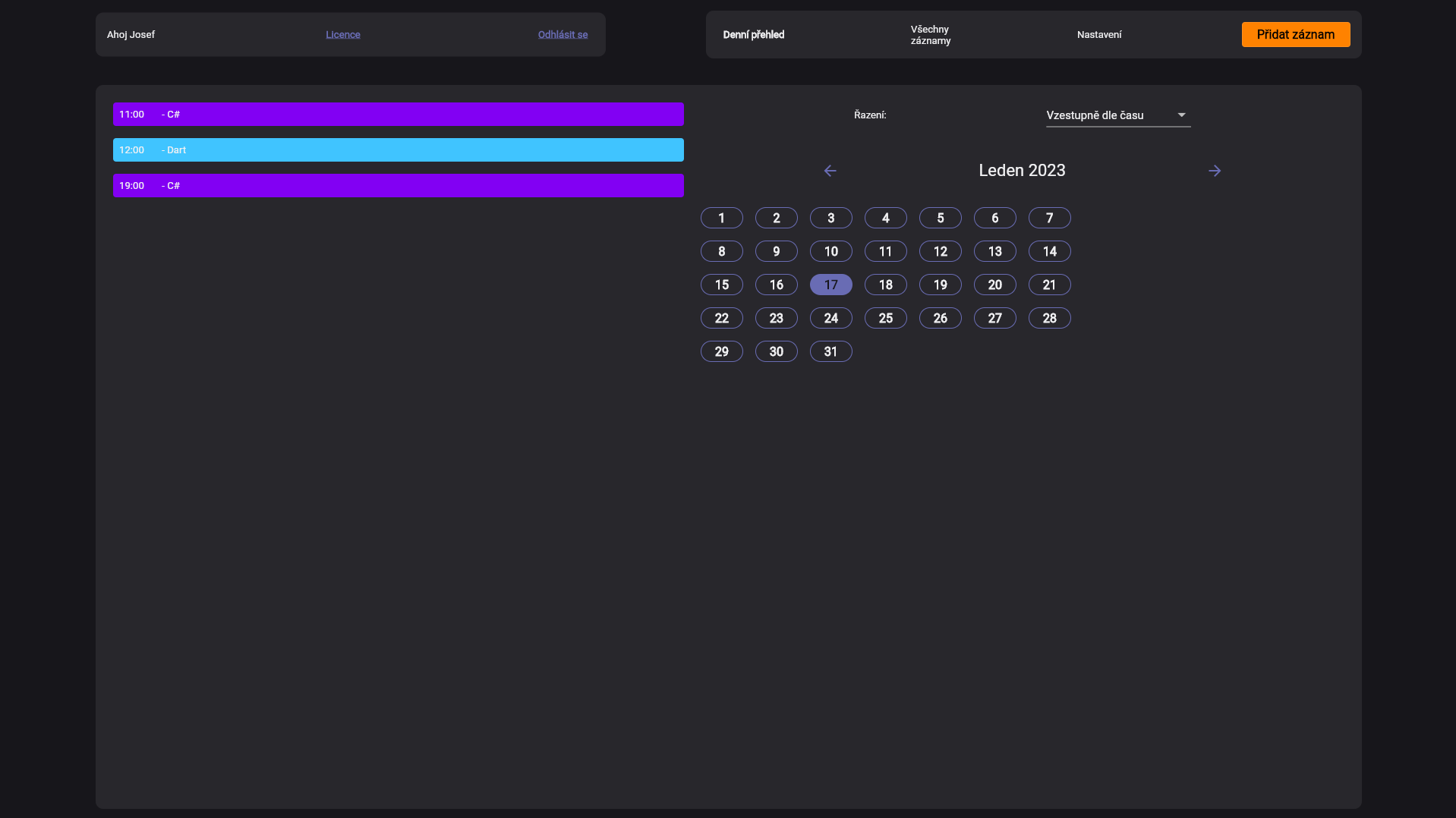Open the 19:00 C# record
This screenshot has height=818, width=1456.
pyautogui.click(x=398, y=186)
